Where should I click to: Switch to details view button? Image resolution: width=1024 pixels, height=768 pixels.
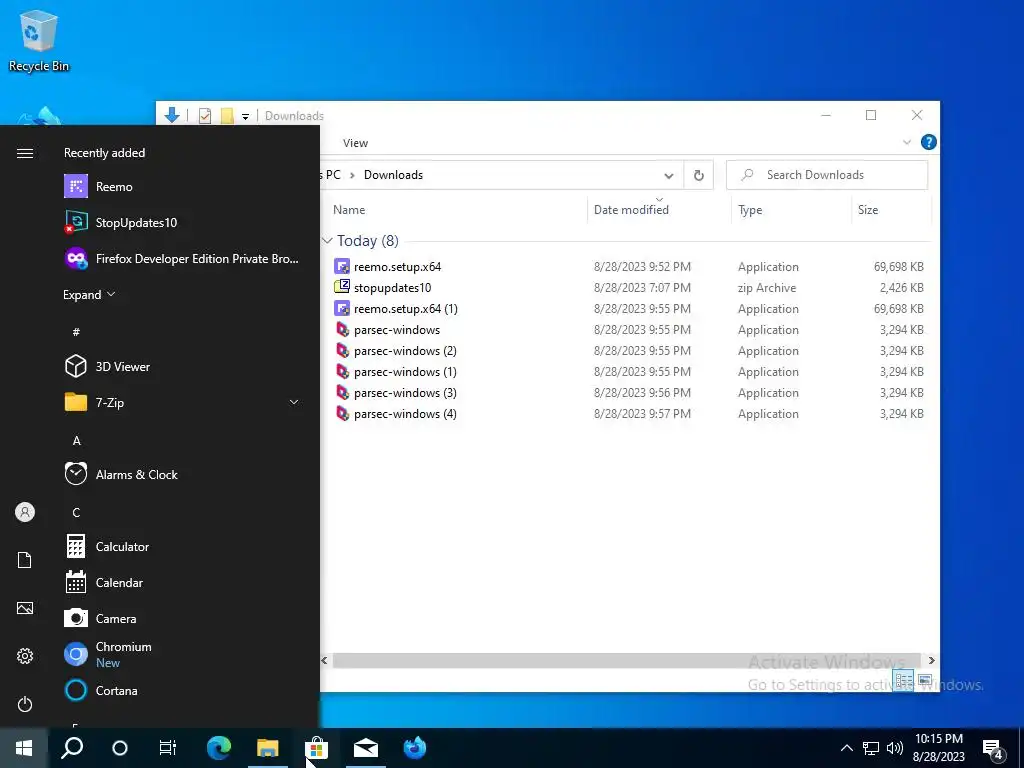[904, 680]
